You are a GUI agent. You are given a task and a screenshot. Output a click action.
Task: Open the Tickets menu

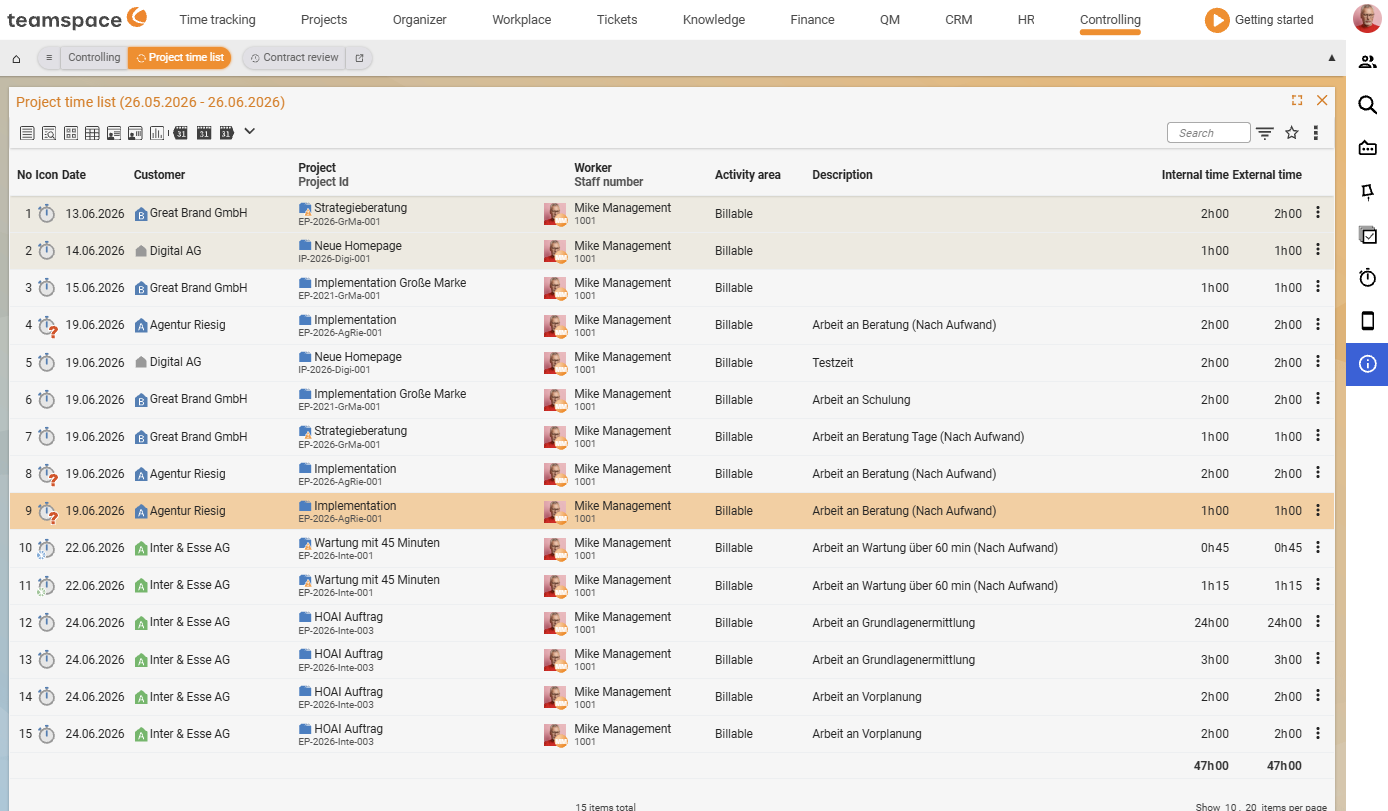[x=617, y=20]
